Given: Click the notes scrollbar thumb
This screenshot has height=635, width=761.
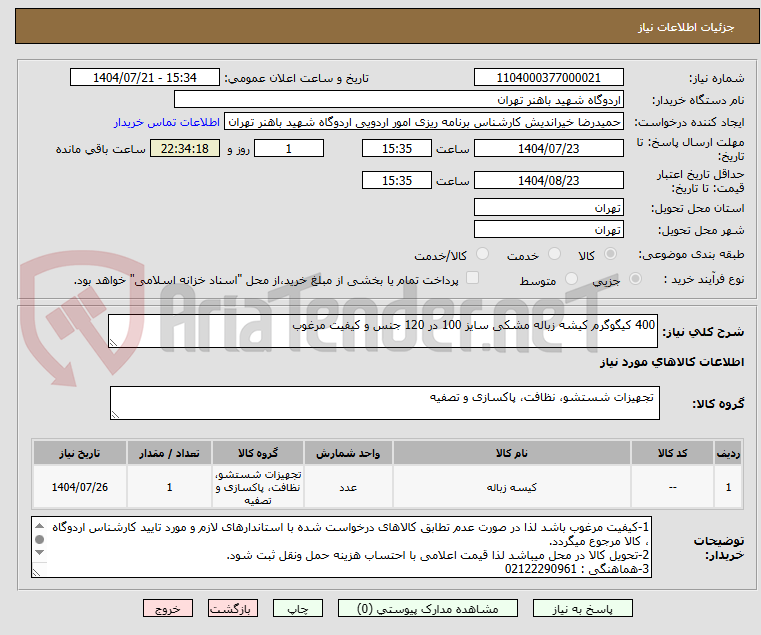Looking at the screenshot, I should tap(40, 539).
